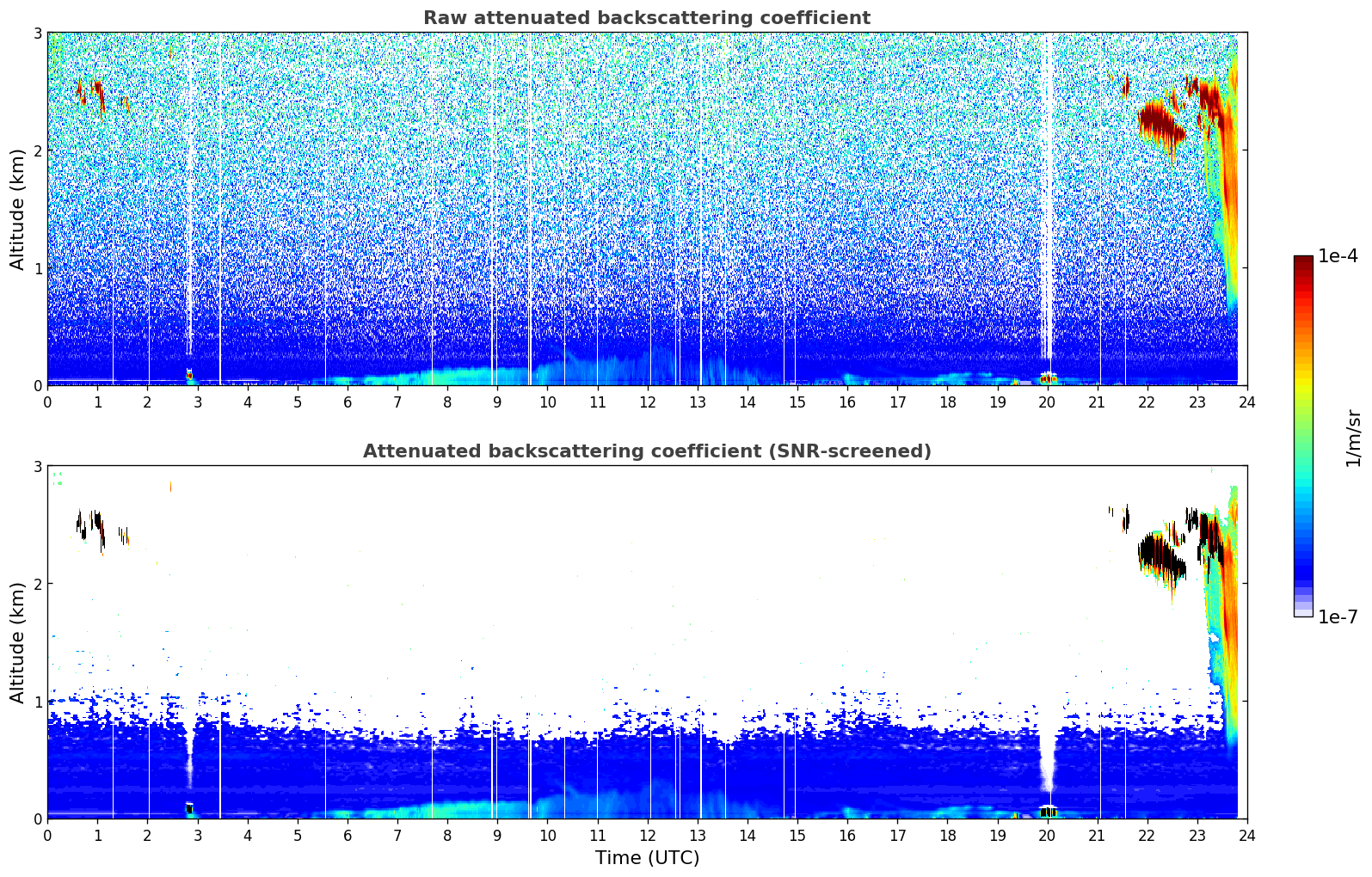This screenshot has width=1372, height=877.
Task: Click hour 12 tick on bottom plot axis
Action: click(x=647, y=835)
